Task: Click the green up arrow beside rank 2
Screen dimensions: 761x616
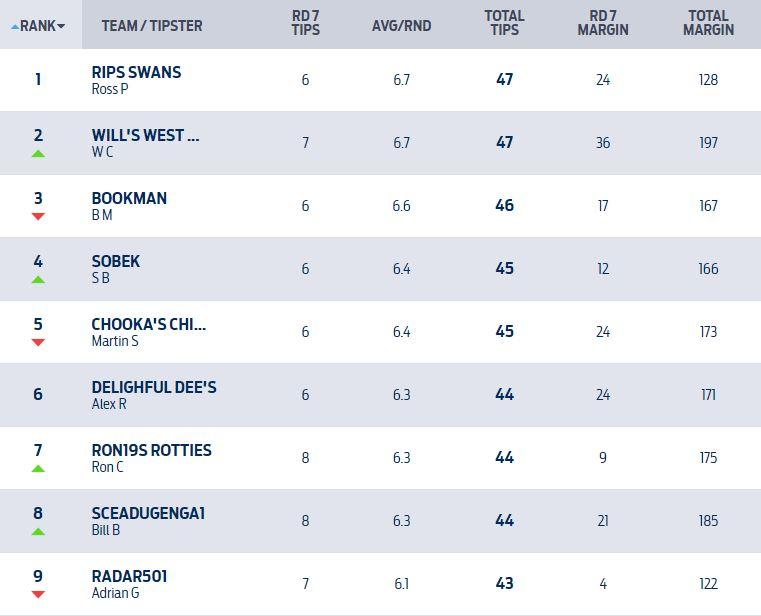Action: coord(38,154)
